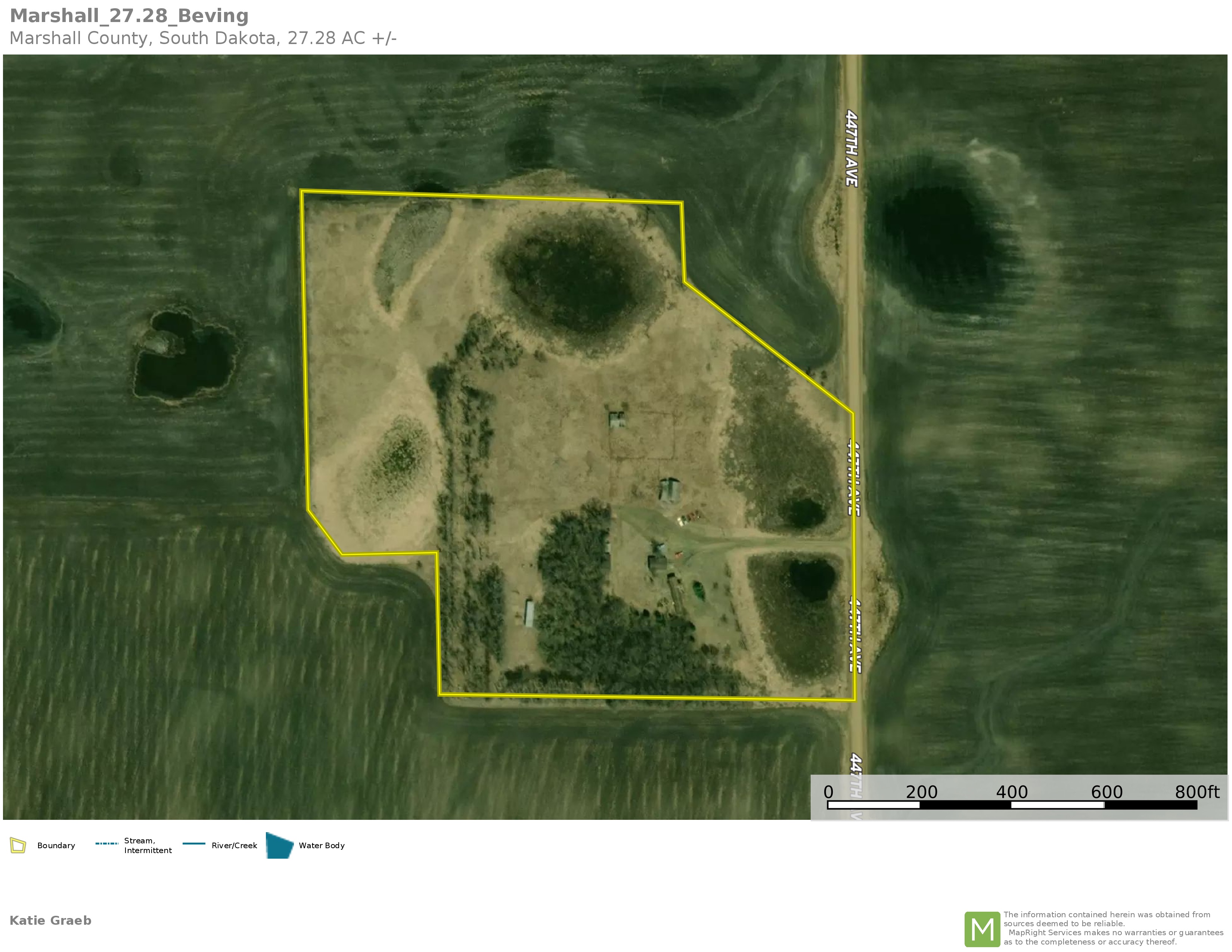Viewport: 1232px width, 952px height.
Task: Click the Katie Graeb author name
Action: (x=50, y=920)
